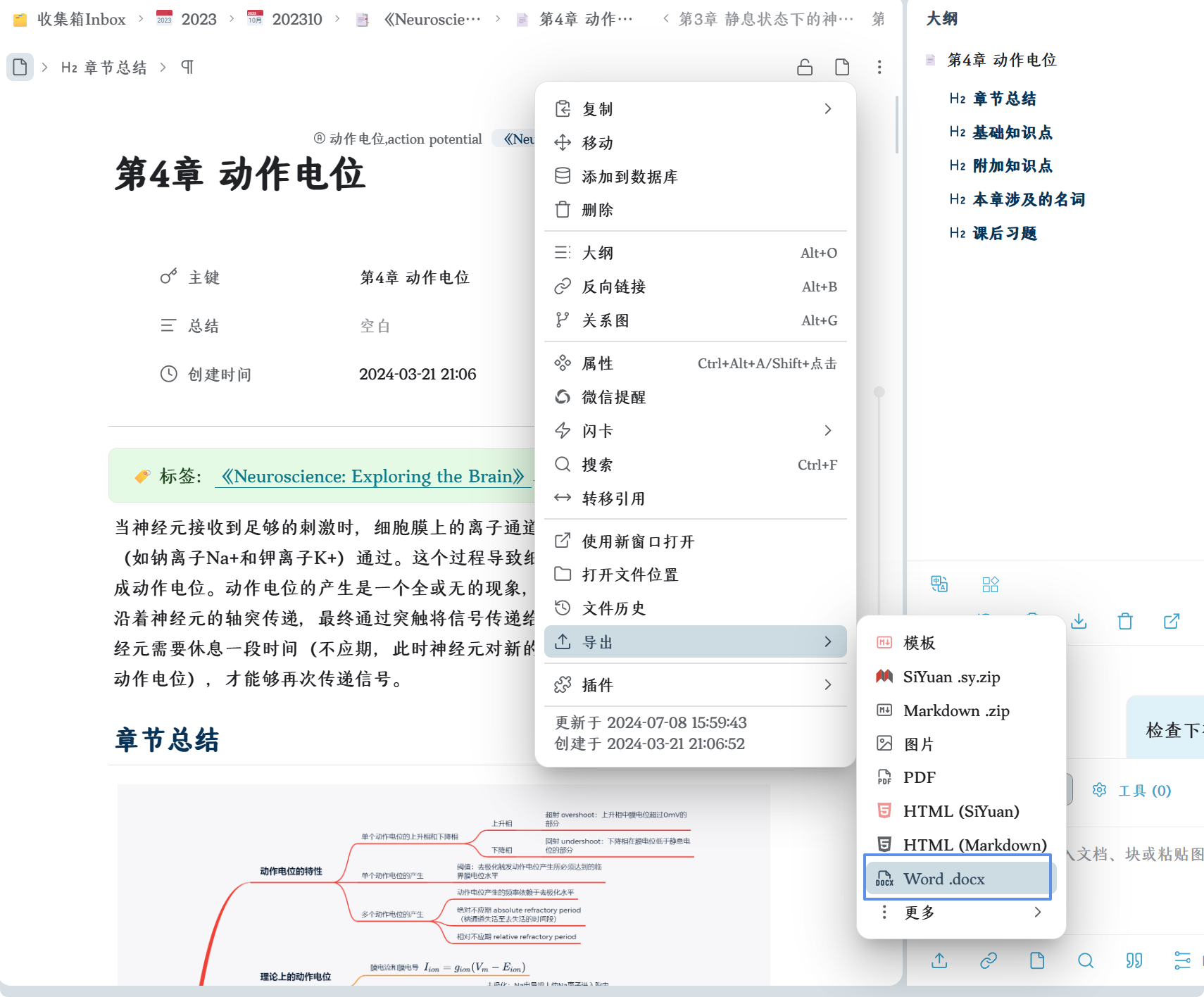Open the 导出 export submenu
1204x997 pixels.
(x=696, y=641)
